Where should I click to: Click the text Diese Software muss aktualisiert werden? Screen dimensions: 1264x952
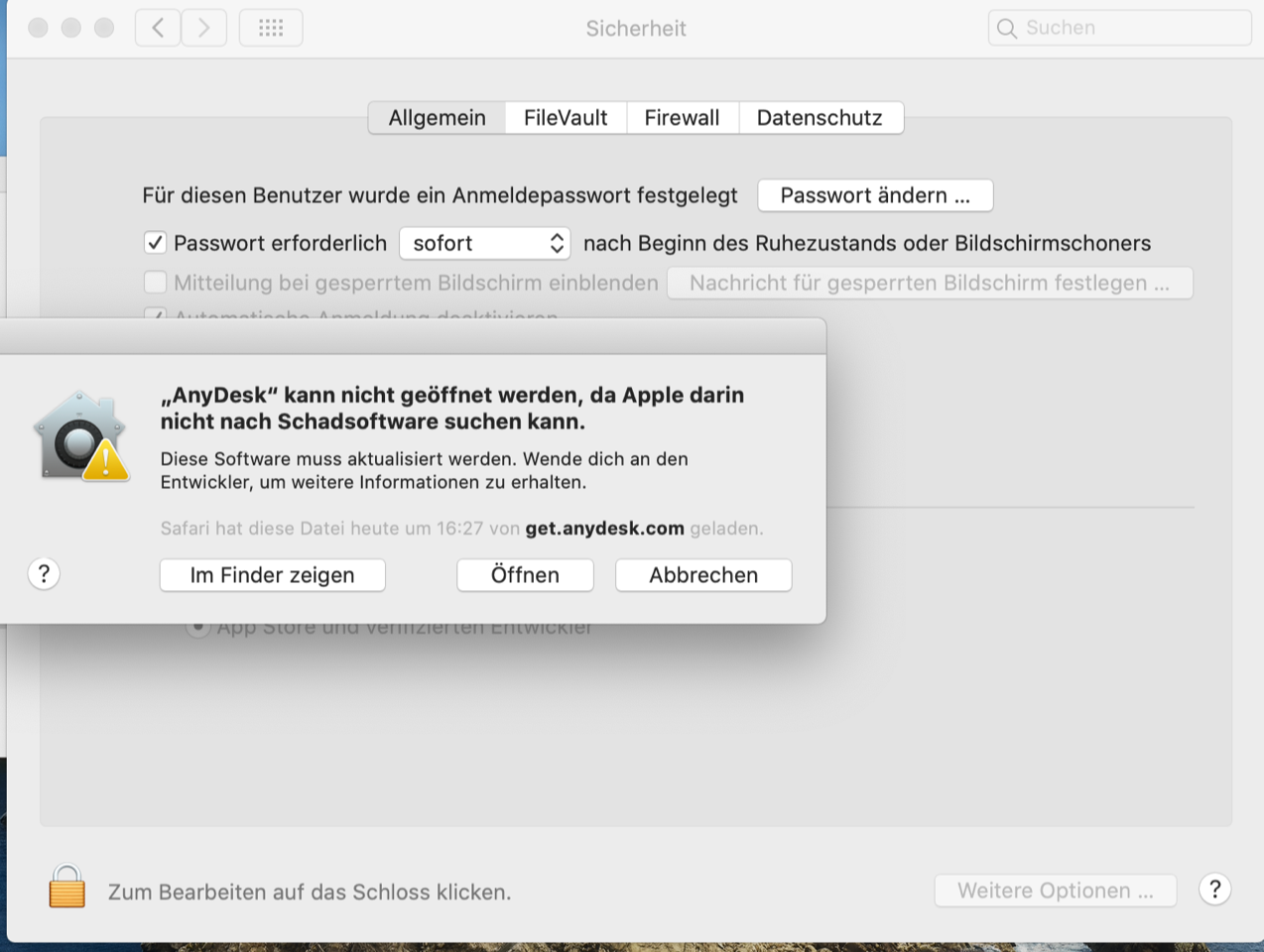(339, 459)
